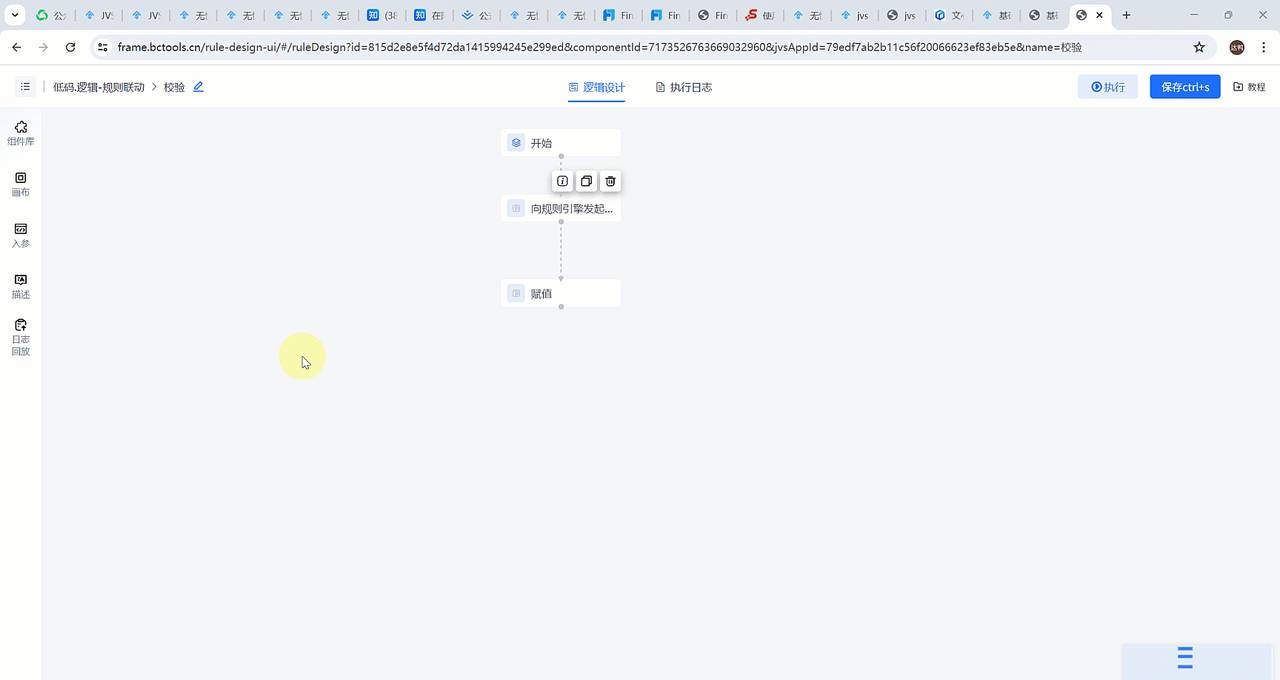Screen dimensions: 1280x680
Task: Rename 校验 using the pencil edit icon
Action: click(x=198, y=87)
